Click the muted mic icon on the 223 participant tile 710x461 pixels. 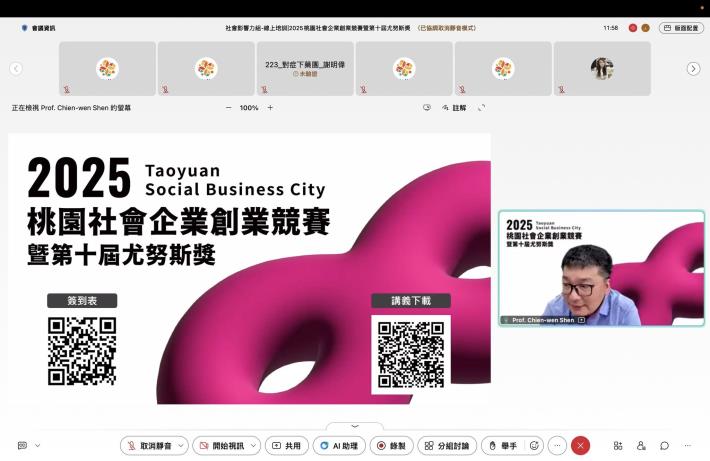264,90
